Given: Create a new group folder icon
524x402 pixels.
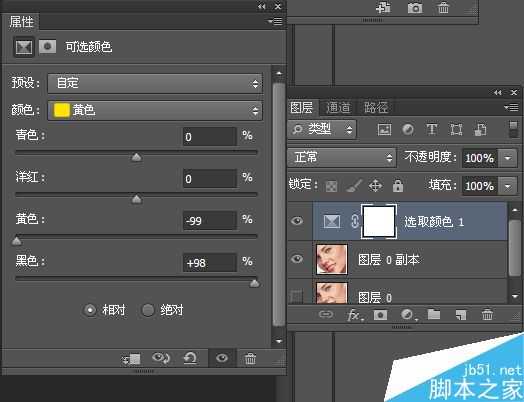Looking at the screenshot, I should click(433, 314).
